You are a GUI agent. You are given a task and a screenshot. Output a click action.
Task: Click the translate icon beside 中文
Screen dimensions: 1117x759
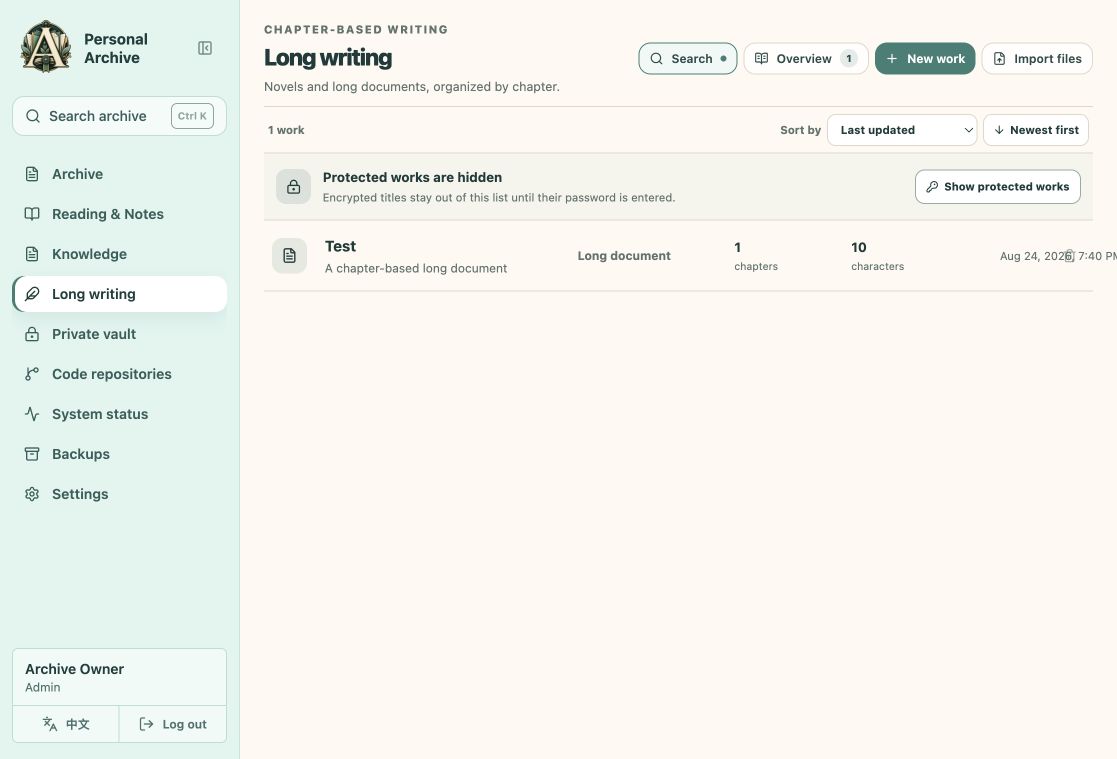tap(50, 724)
